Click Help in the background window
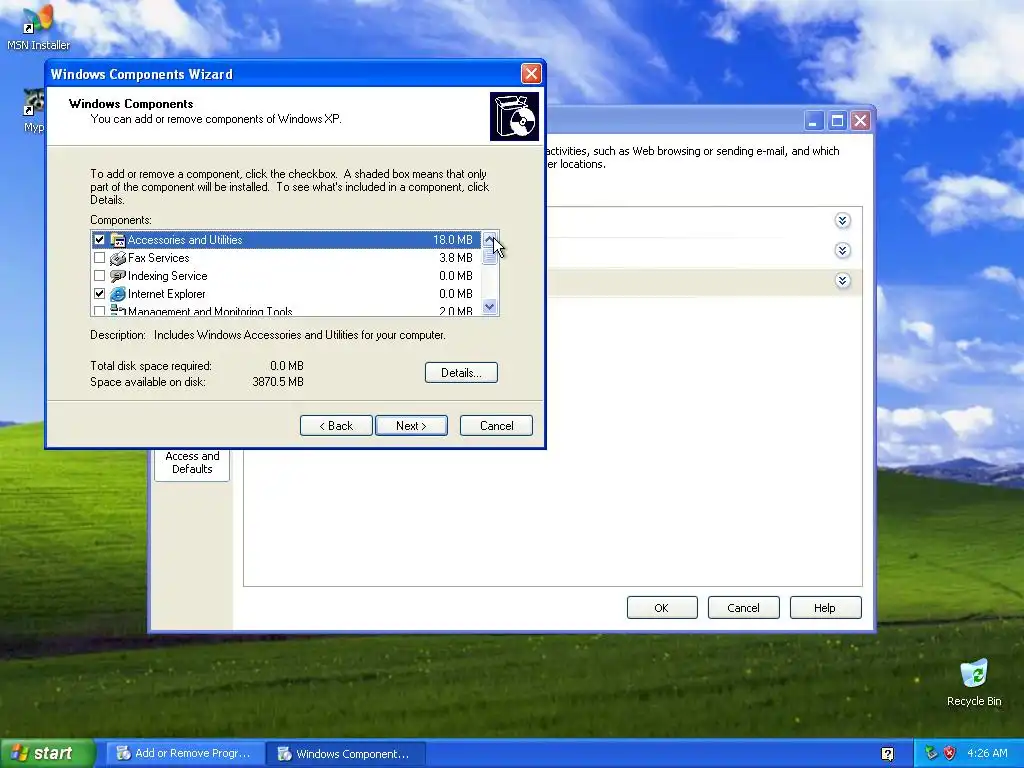Viewport: 1024px width, 768px height. tap(825, 608)
